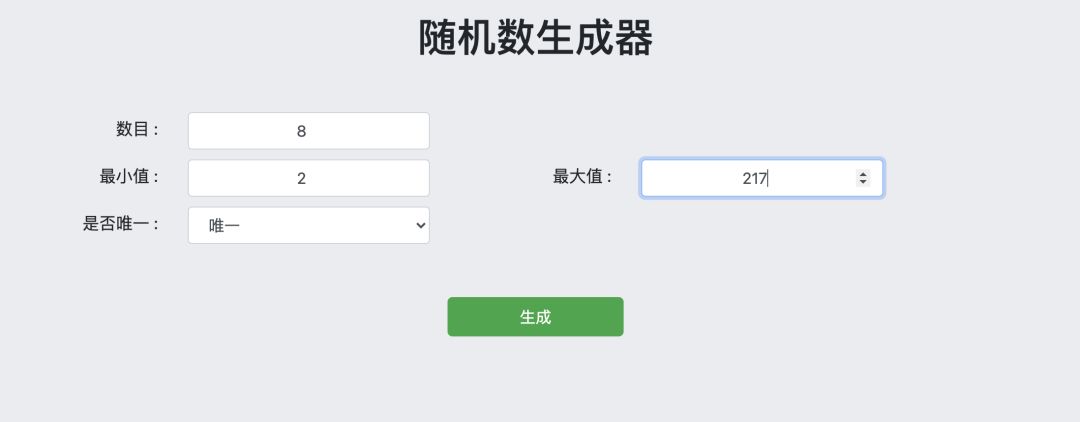This screenshot has width=1080, height=422.
Task: Click the 生成 text on the button
Action: click(535, 317)
